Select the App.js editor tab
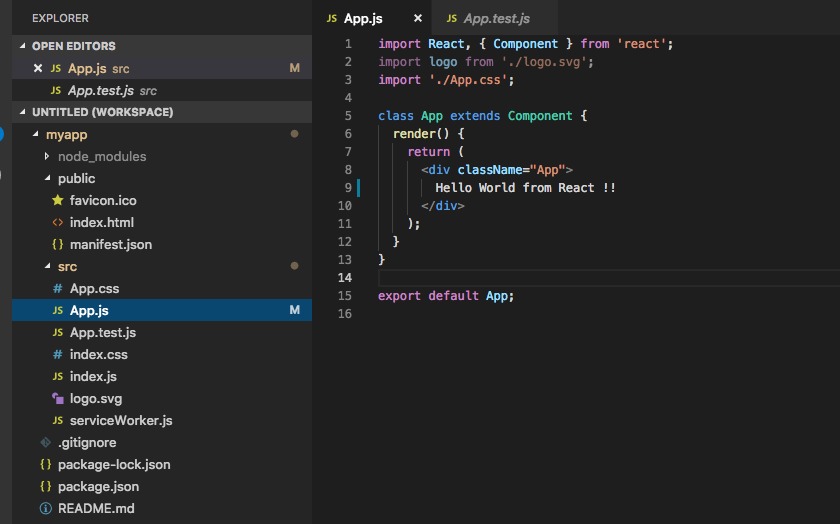Image resolution: width=840 pixels, height=524 pixels. coord(362,19)
